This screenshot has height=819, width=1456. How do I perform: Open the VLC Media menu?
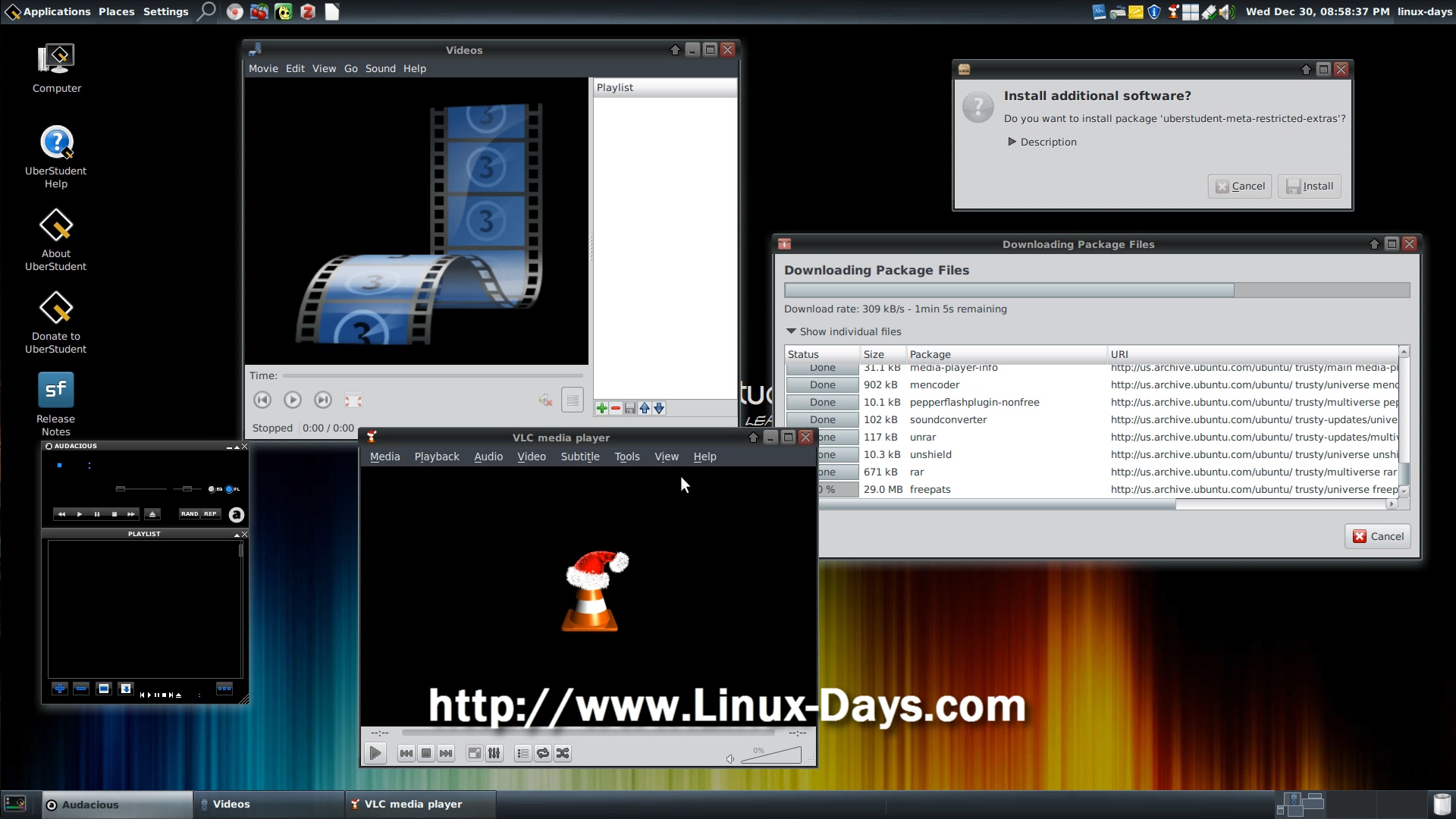(384, 457)
